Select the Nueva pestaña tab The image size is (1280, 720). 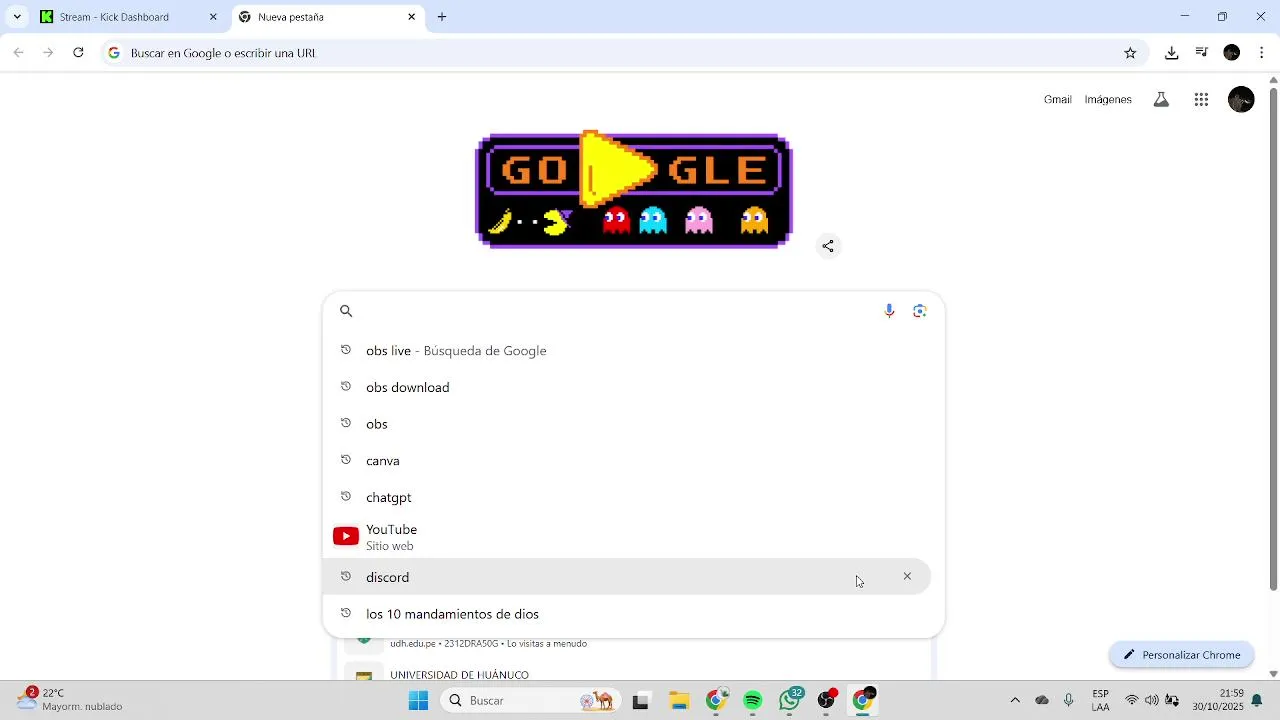point(330,17)
